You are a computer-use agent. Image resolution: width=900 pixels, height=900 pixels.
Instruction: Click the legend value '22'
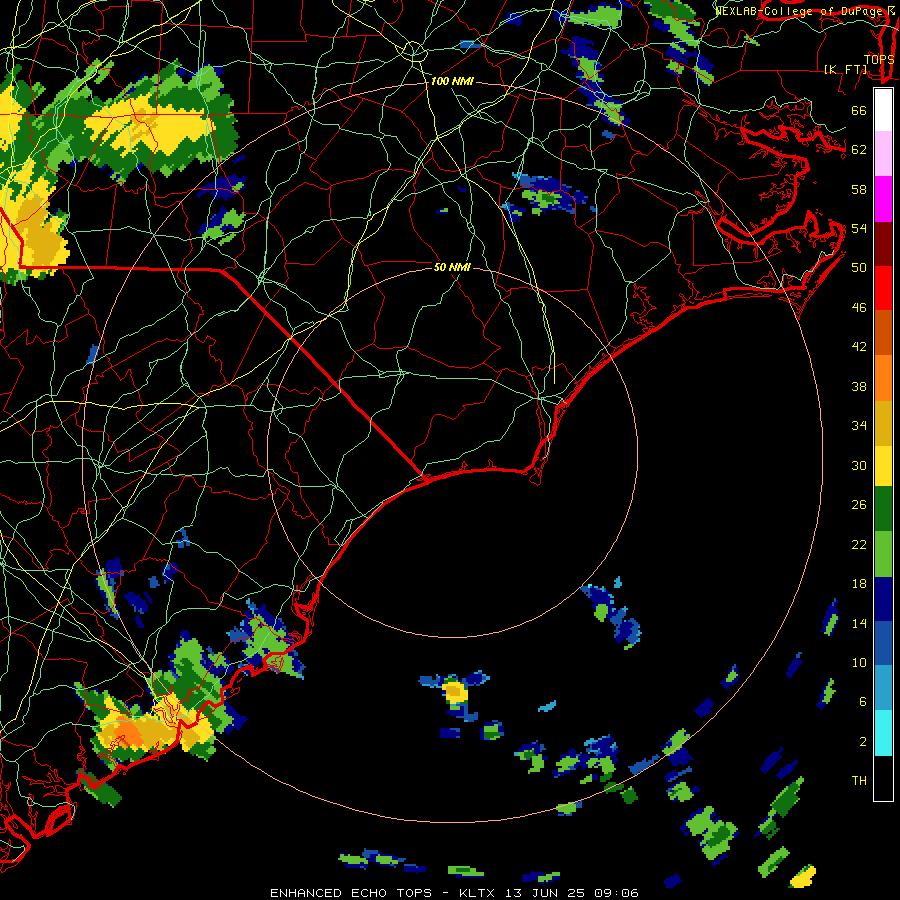coord(859,545)
